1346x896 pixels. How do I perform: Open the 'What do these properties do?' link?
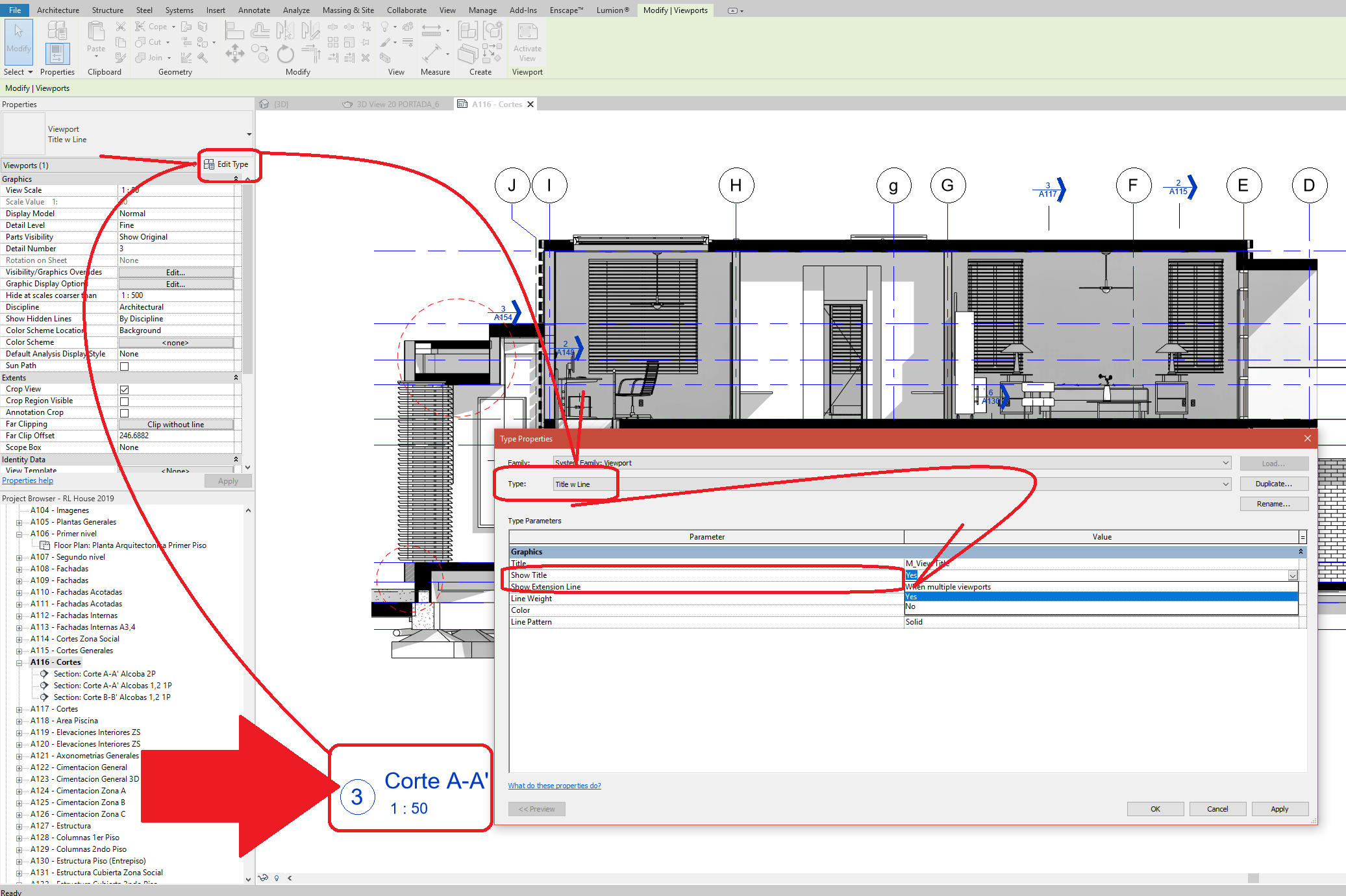[554, 786]
